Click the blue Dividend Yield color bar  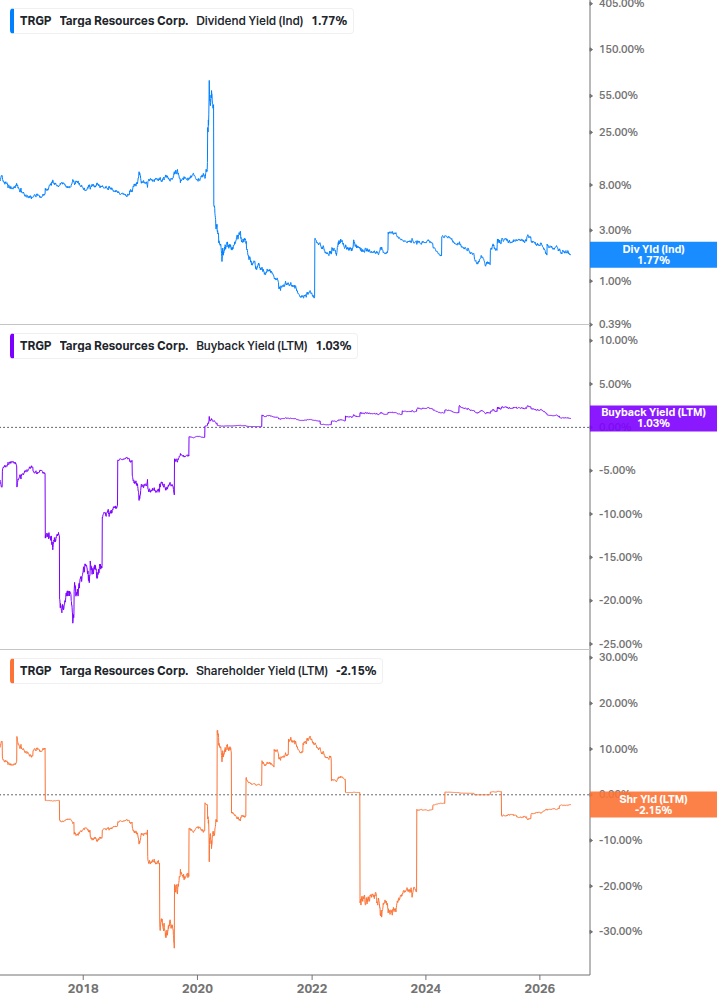pos(12,21)
